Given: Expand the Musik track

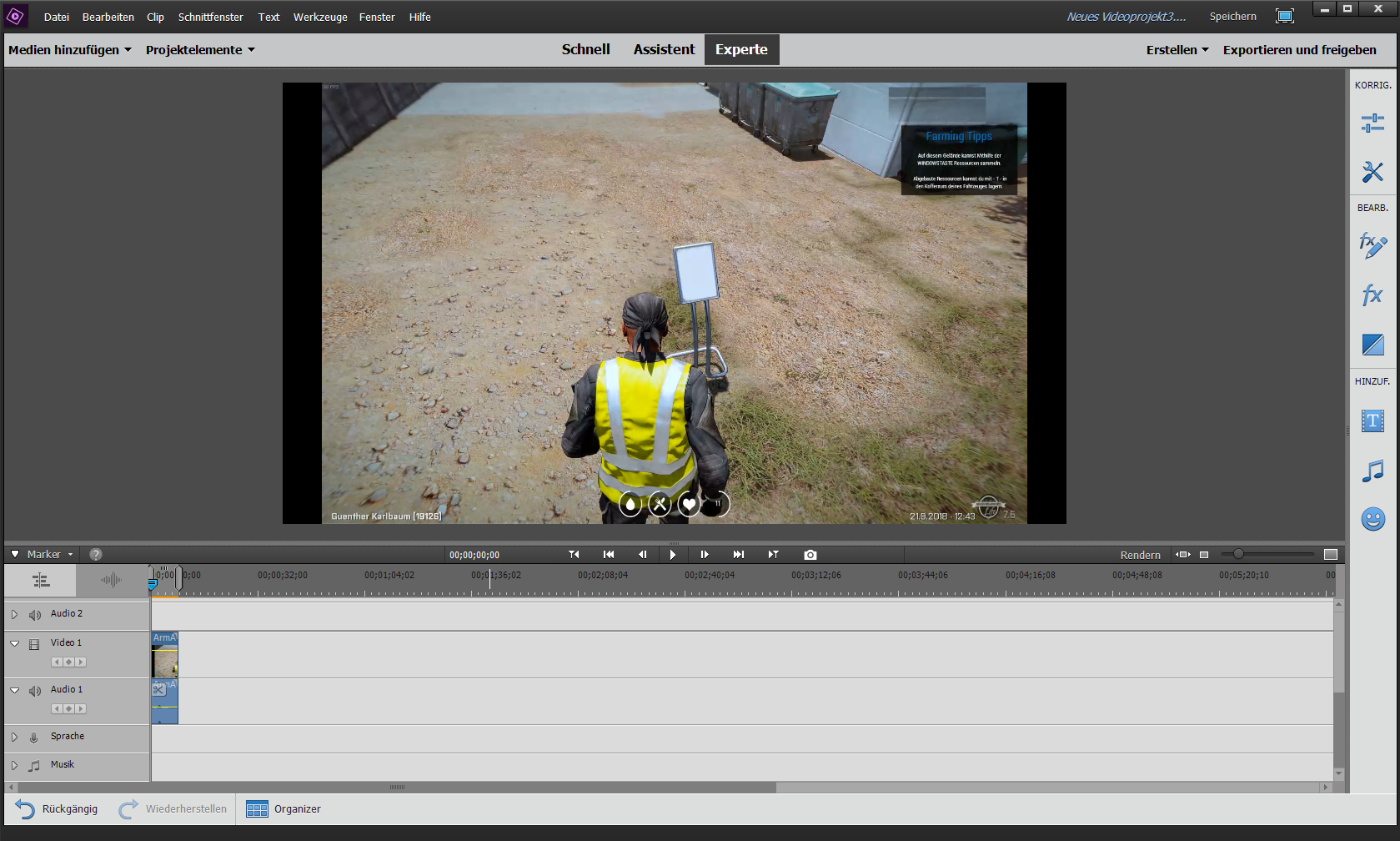Looking at the screenshot, I should [14, 765].
